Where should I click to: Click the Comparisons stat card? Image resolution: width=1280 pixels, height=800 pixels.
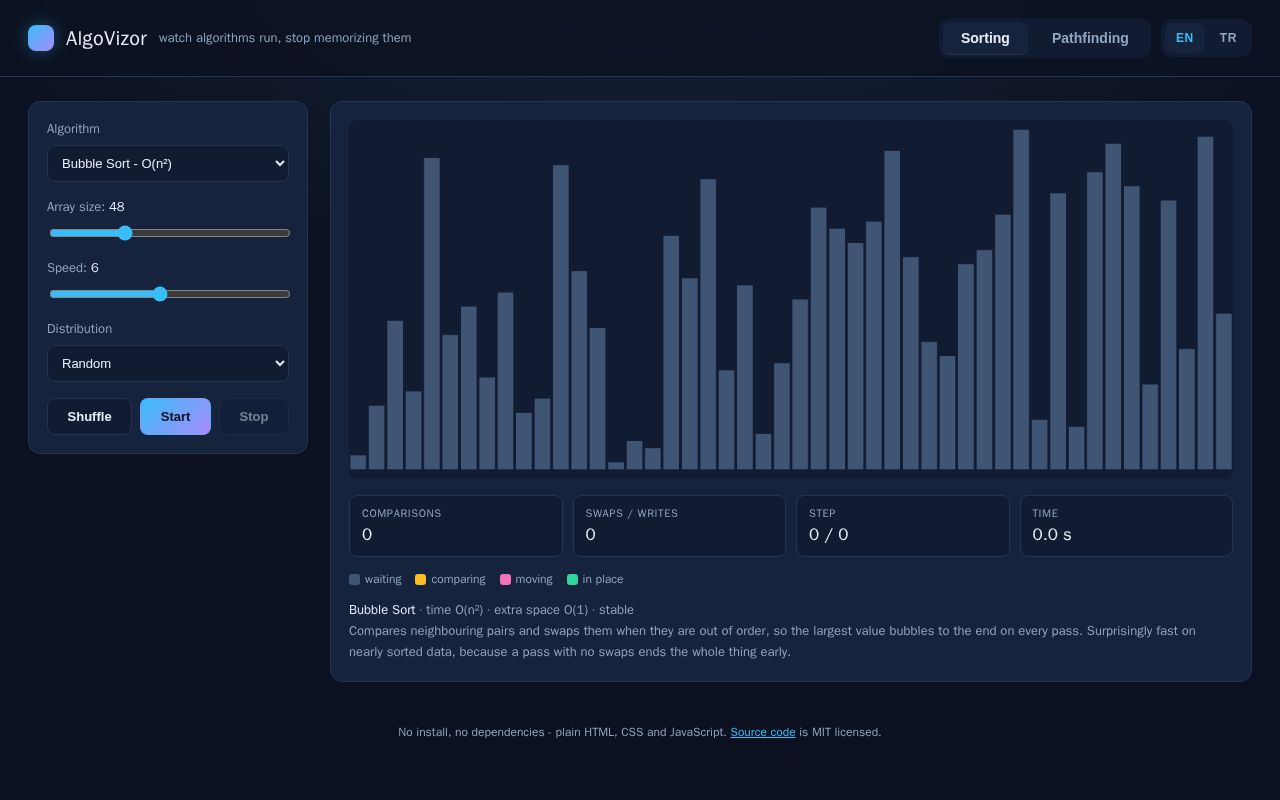click(456, 526)
